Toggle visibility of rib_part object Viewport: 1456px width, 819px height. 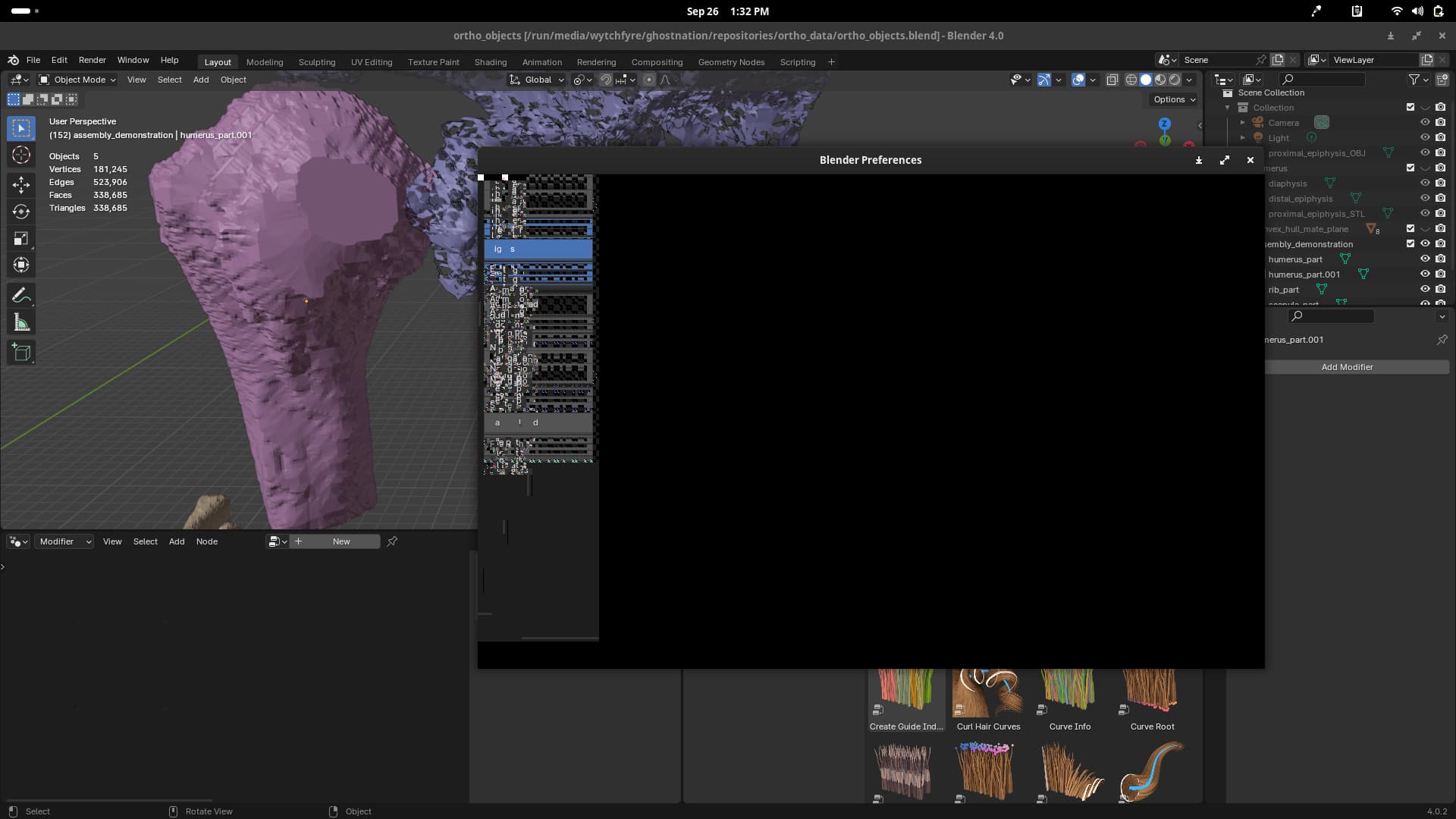1425,289
